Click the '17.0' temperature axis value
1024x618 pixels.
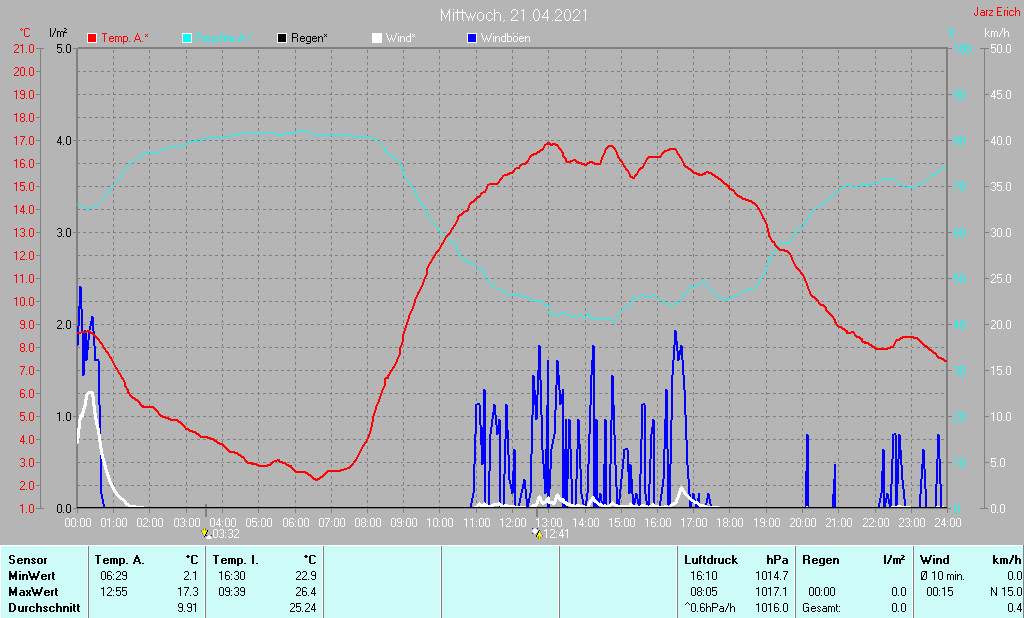pos(24,140)
